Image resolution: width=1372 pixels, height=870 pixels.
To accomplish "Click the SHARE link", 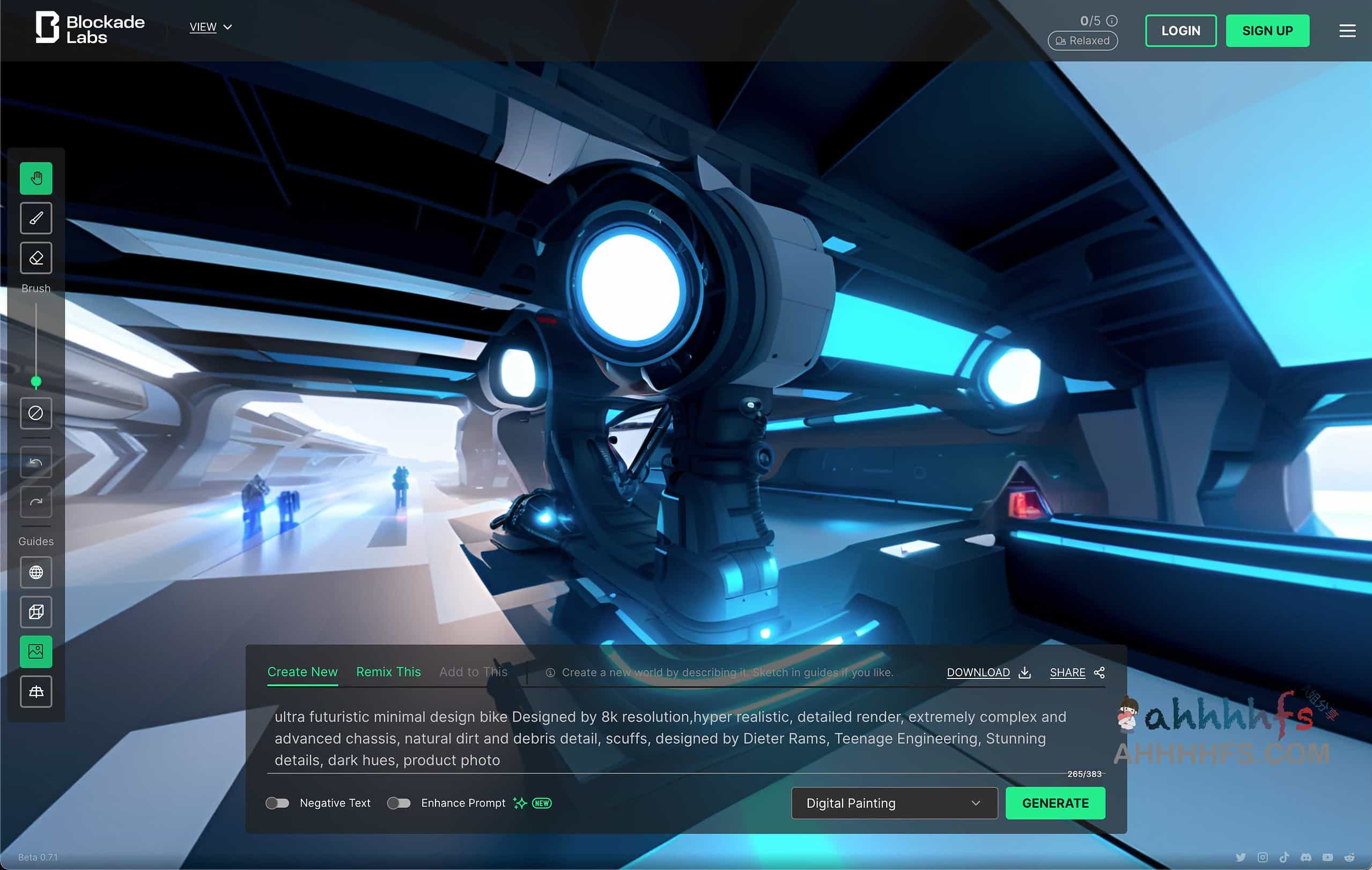I will click(1067, 673).
